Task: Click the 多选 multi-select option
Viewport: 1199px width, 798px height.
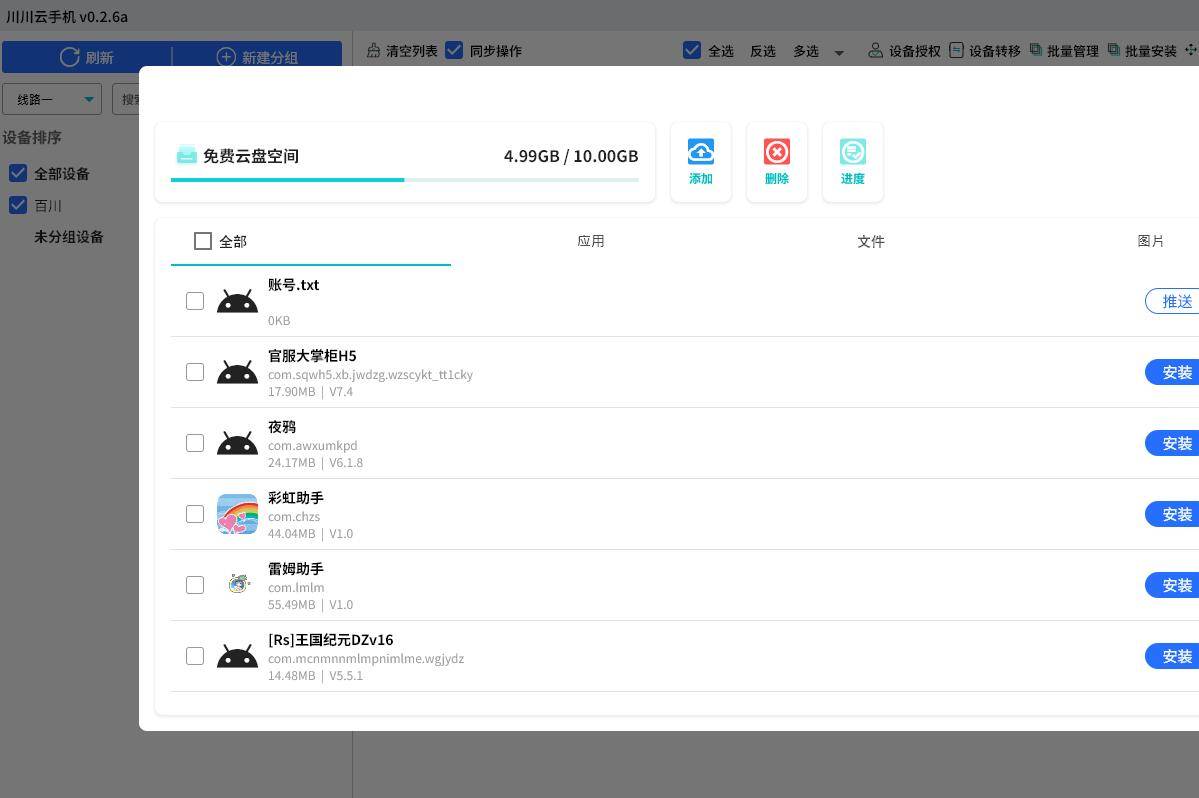Action: coord(805,51)
